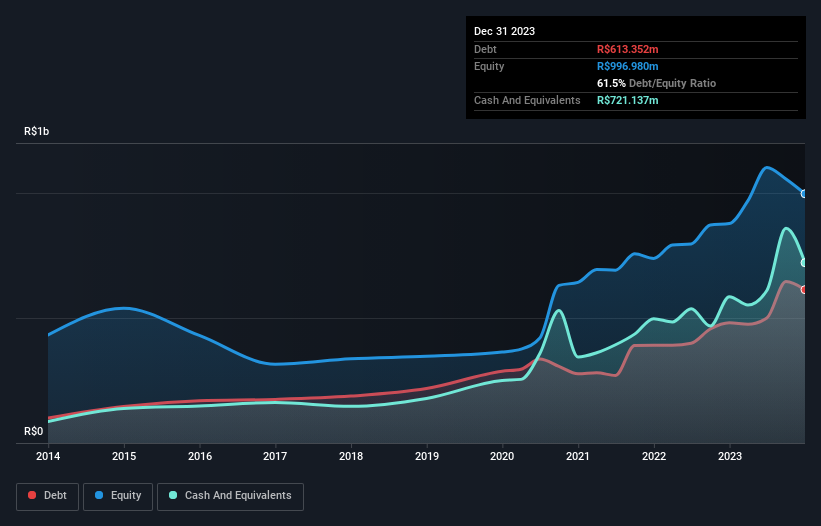Click the 2017 x-axis label

(x=275, y=456)
